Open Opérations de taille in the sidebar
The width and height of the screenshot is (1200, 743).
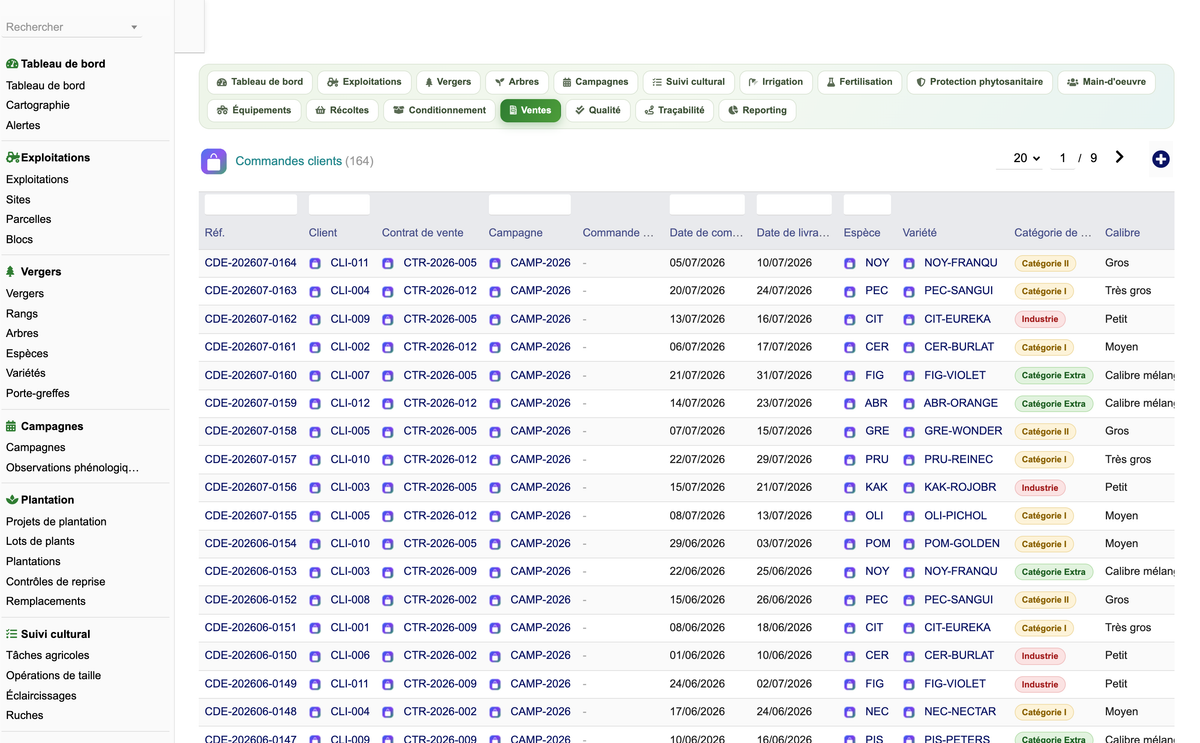[54, 675]
